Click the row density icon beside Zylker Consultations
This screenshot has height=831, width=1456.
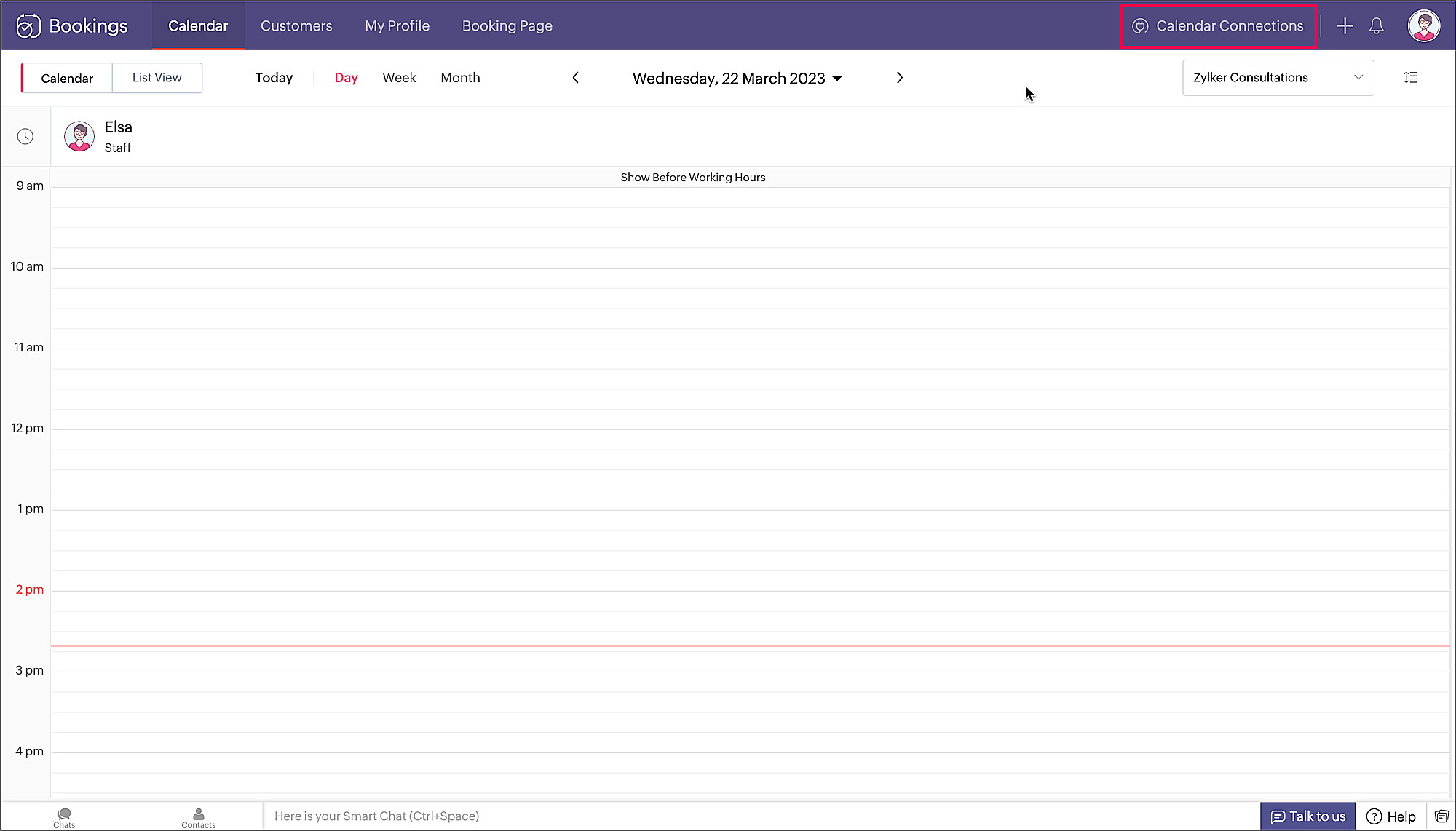click(x=1410, y=78)
